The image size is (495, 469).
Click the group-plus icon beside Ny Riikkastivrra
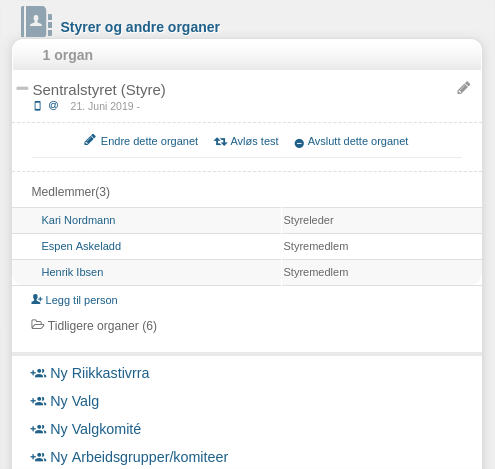coord(38,373)
